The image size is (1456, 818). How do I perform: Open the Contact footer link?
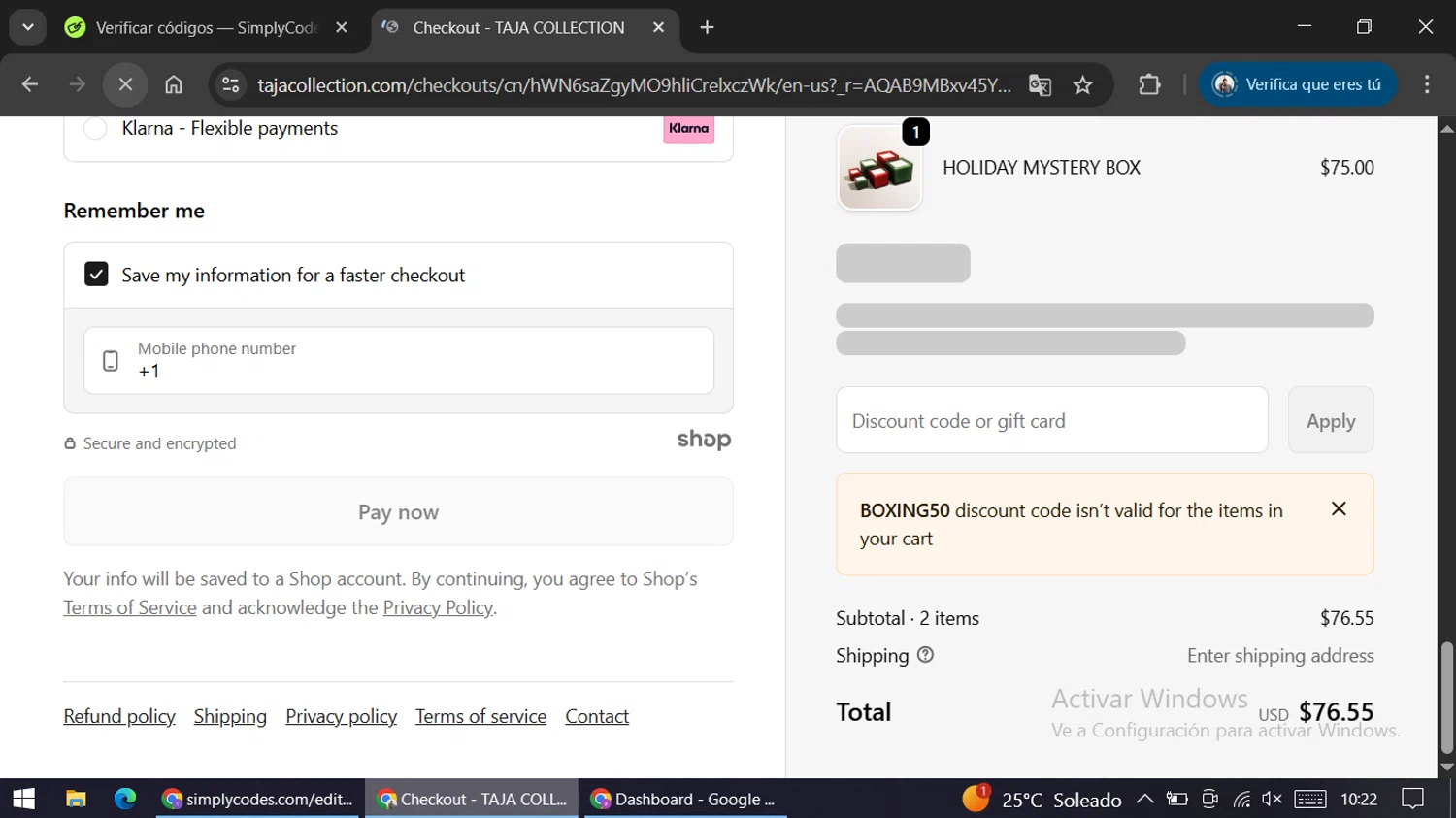point(597,716)
